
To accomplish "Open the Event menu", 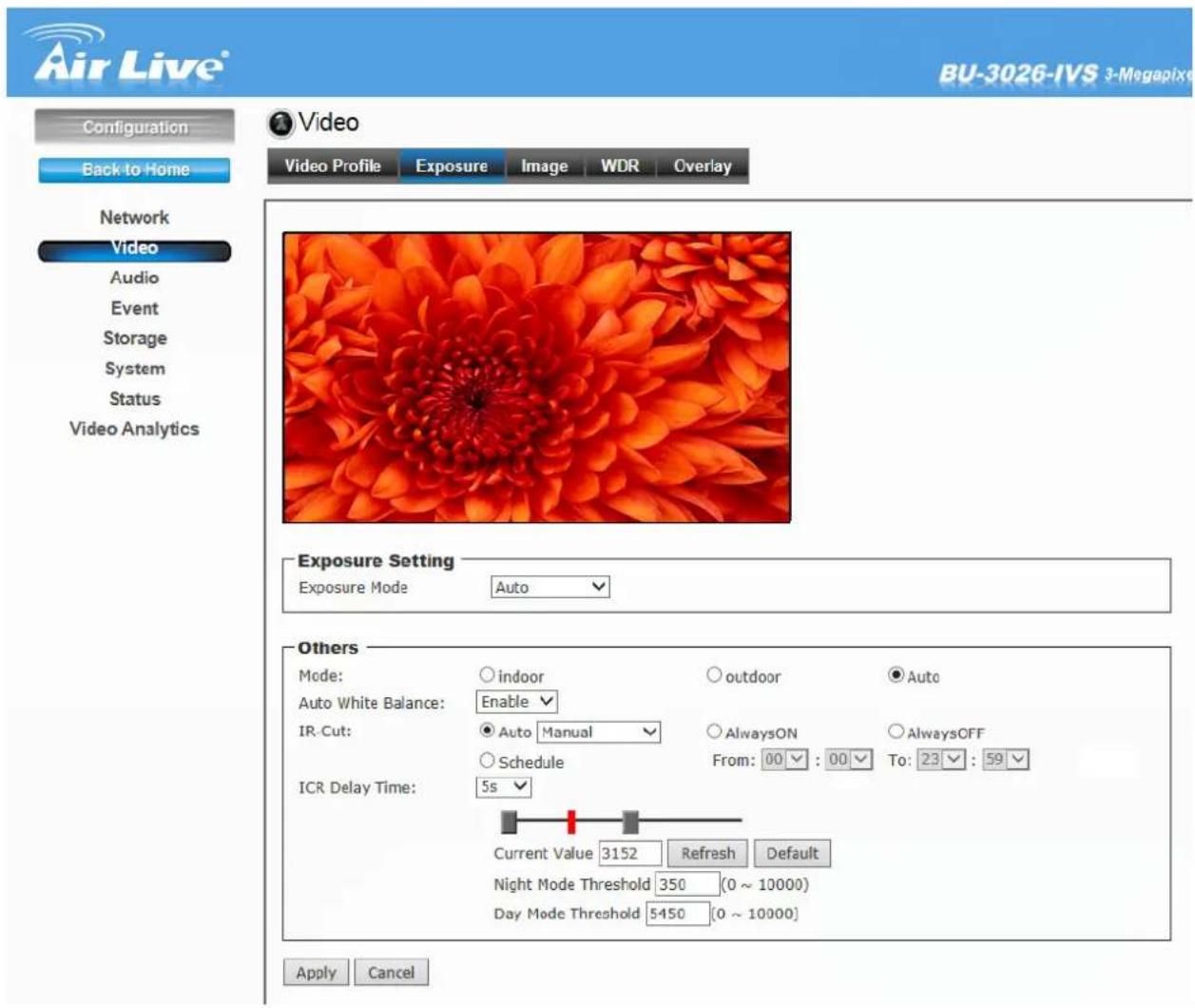I will pos(134,308).
